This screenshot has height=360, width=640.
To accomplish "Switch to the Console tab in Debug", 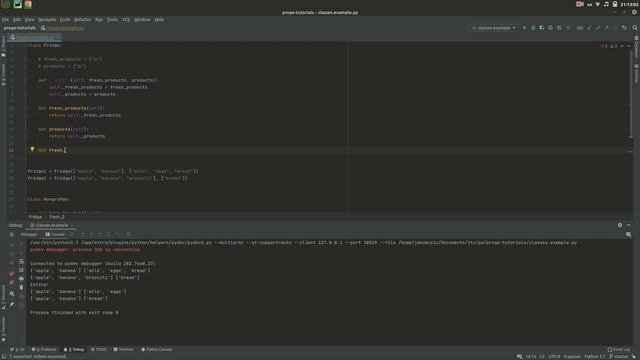I will click(55, 234).
